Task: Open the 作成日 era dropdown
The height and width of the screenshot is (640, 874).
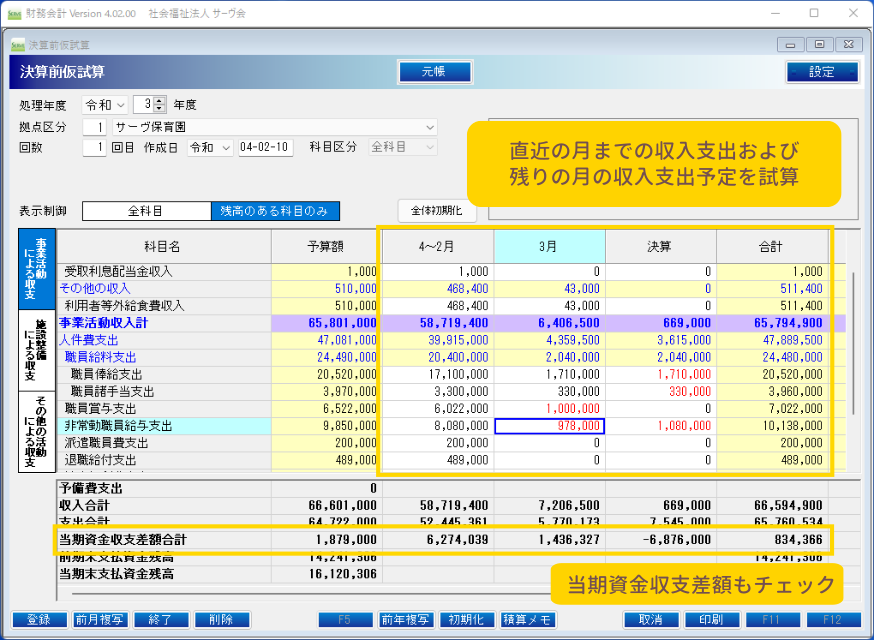Action: tap(210, 148)
